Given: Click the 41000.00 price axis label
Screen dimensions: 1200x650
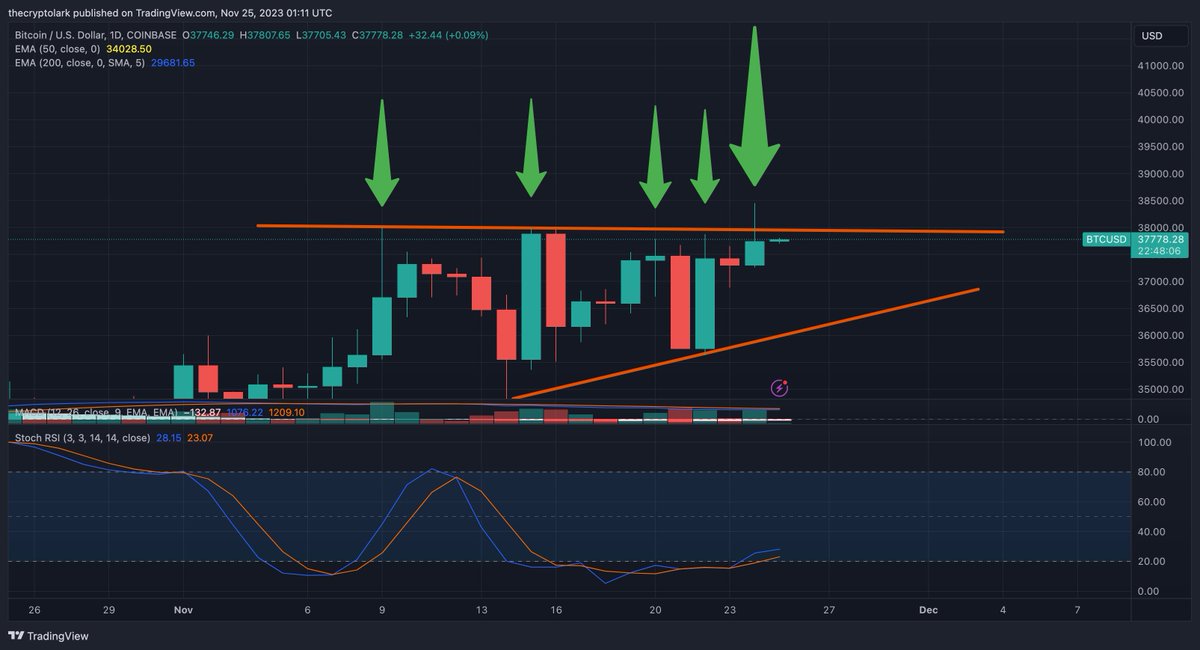Looking at the screenshot, I should (1162, 66).
